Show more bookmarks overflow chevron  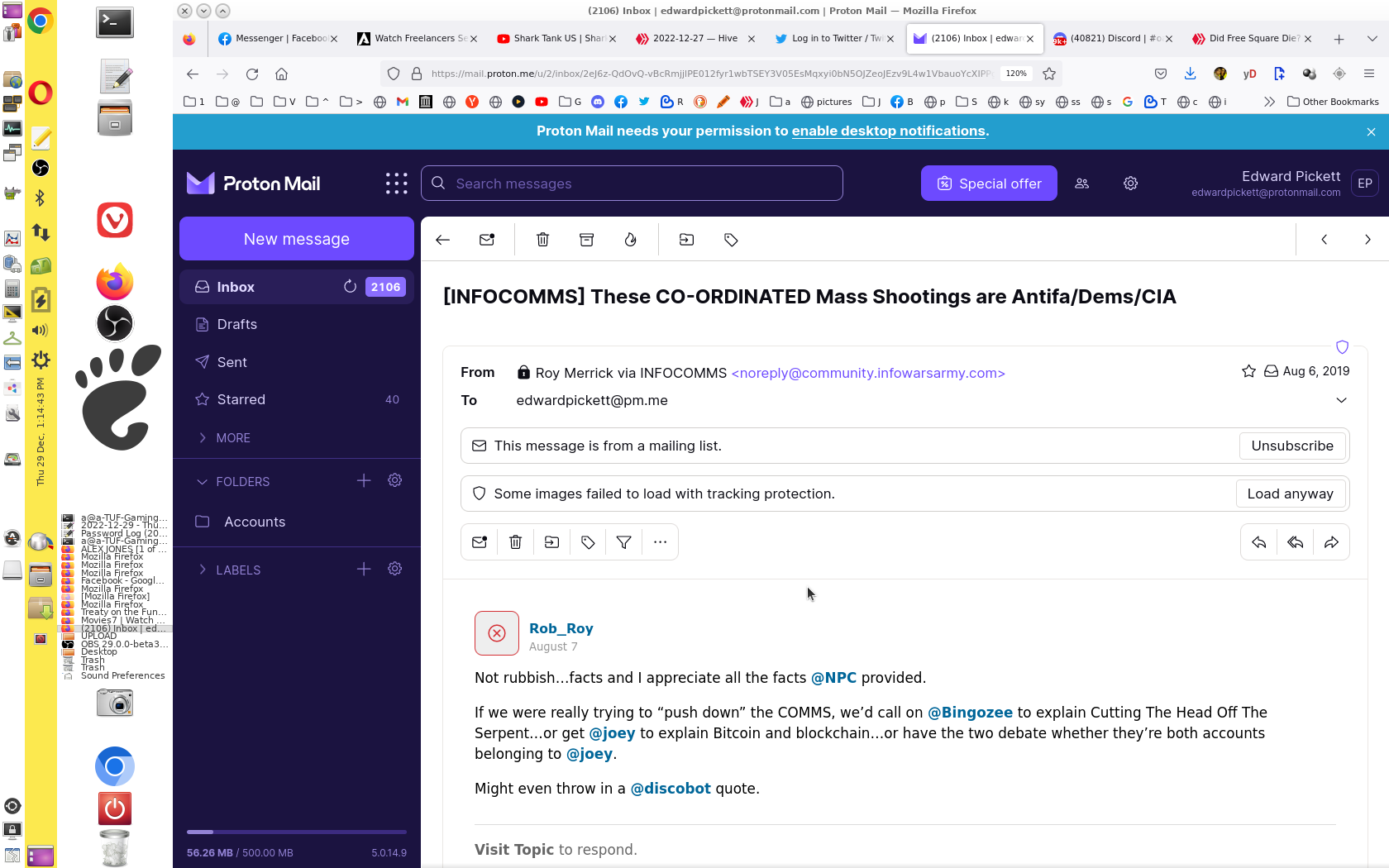tap(1269, 102)
